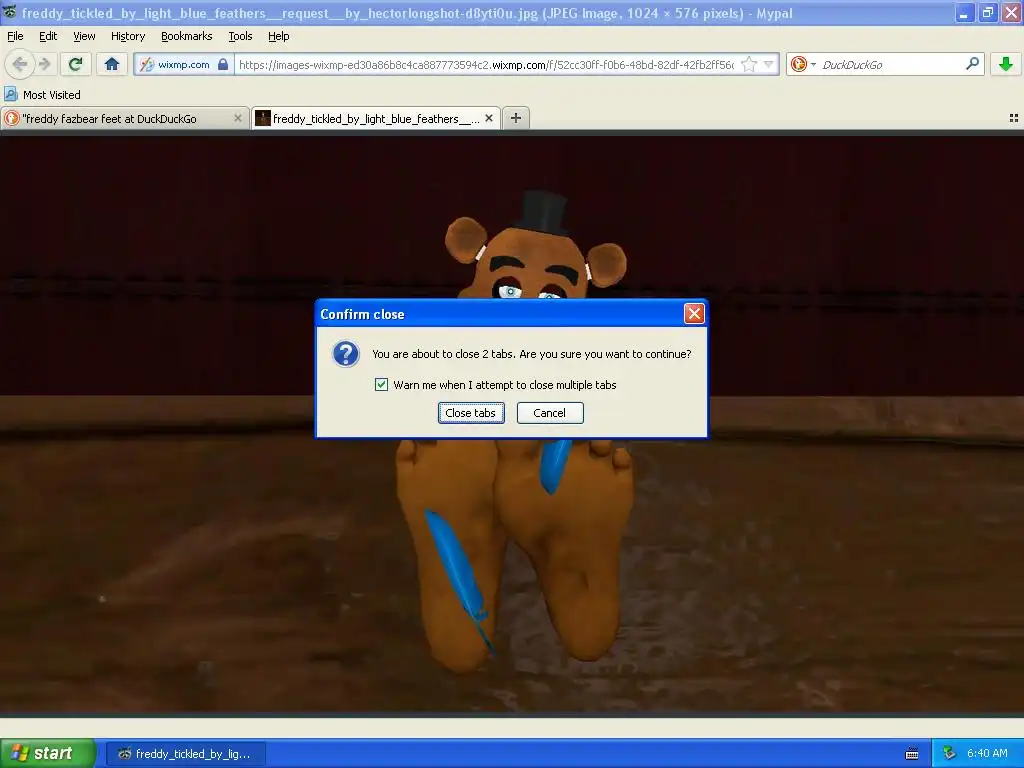Cancel the Confirm close dialog
1024x768 pixels.
tap(550, 413)
